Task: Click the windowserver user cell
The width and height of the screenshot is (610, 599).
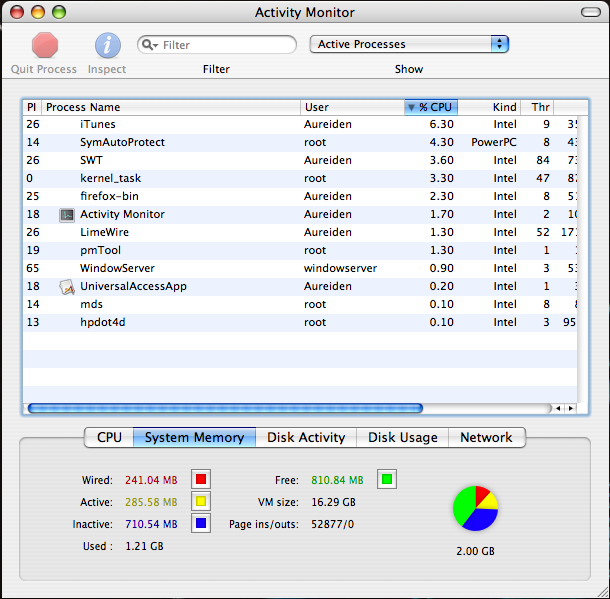Action: 340,268
